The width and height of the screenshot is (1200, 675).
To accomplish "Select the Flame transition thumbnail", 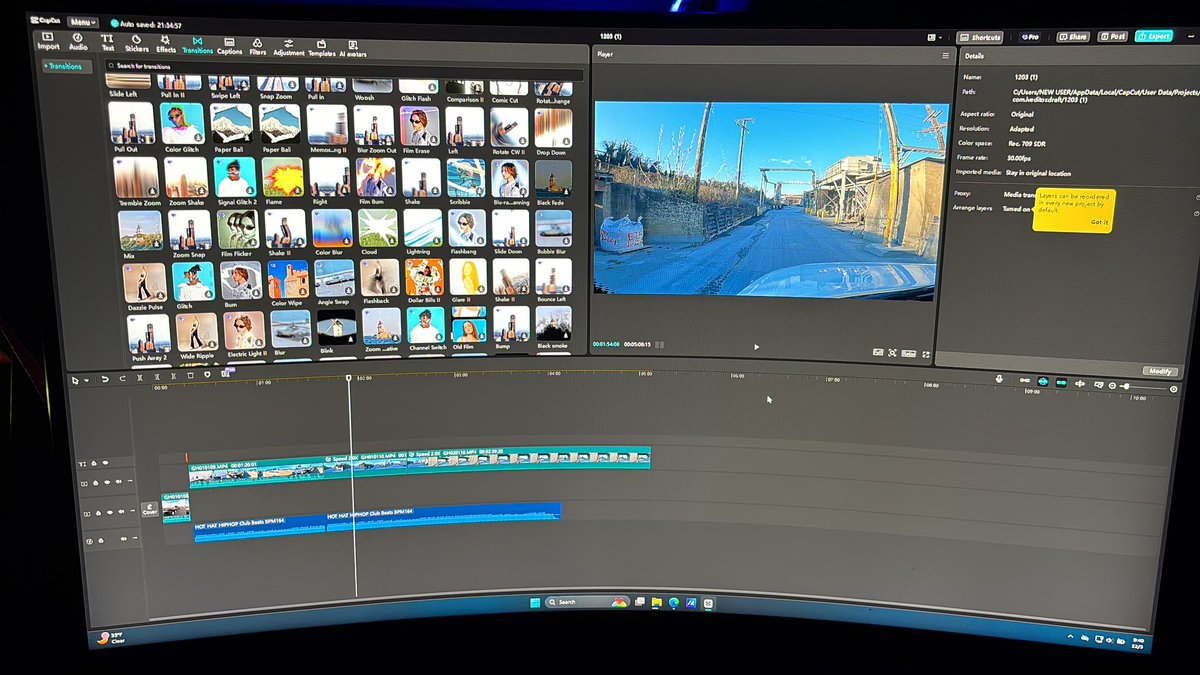I will tap(282, 179).
